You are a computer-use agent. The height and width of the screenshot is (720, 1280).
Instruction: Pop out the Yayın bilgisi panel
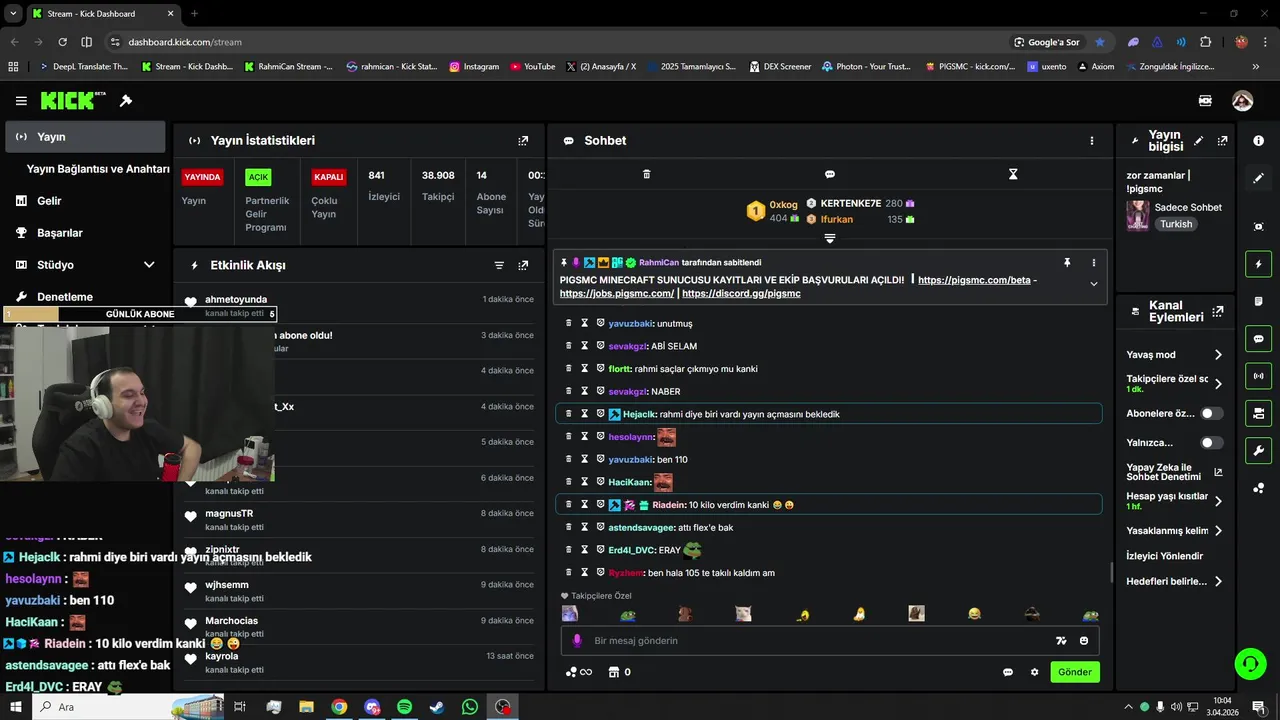[1222, 141]
